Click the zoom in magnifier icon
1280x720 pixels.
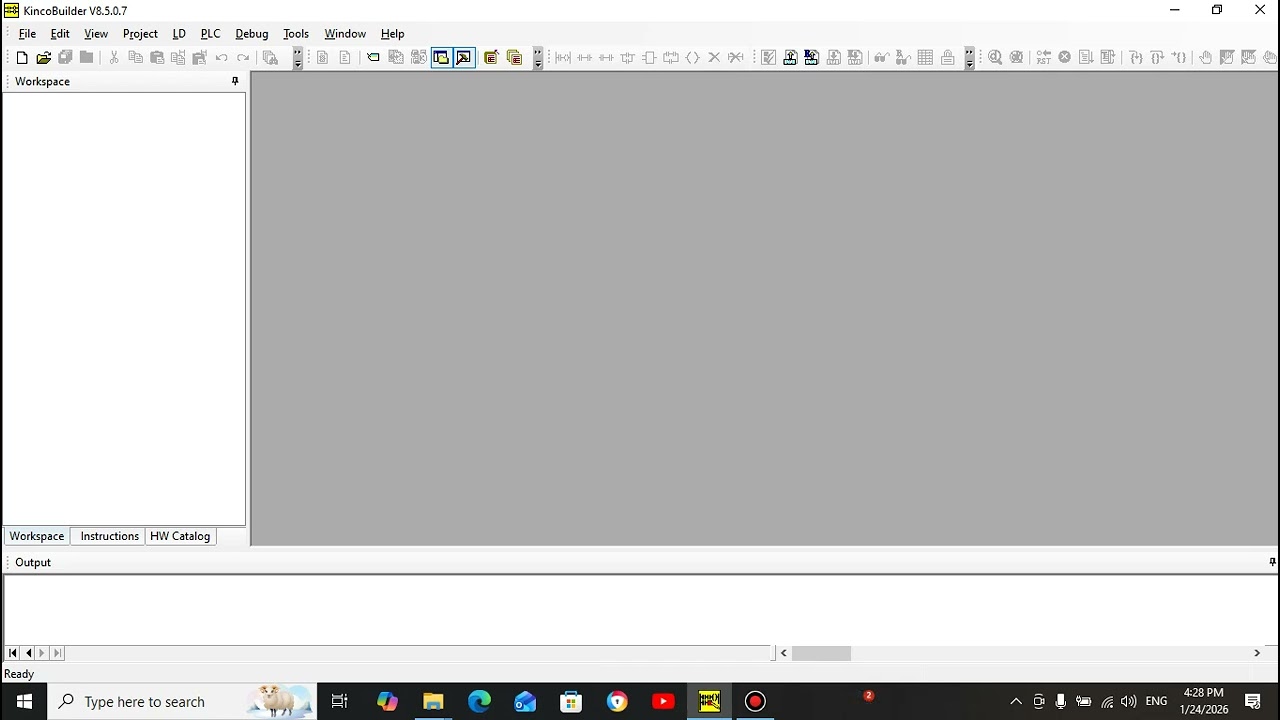(995, 58)
